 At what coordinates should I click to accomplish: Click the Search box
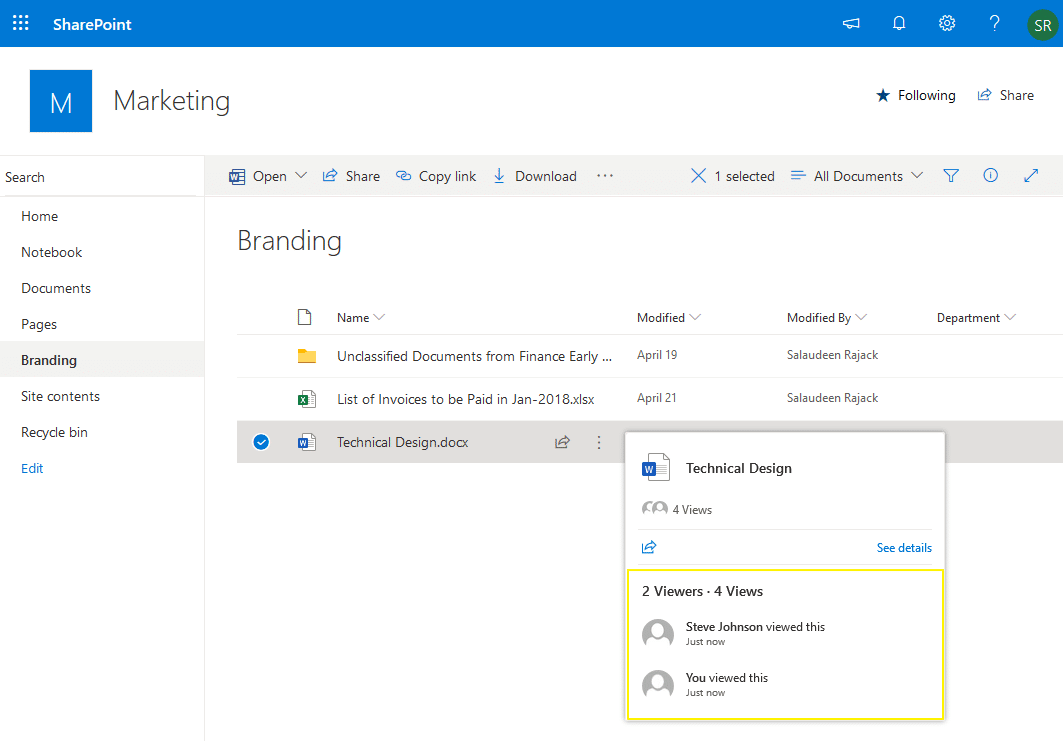point(102,177)
